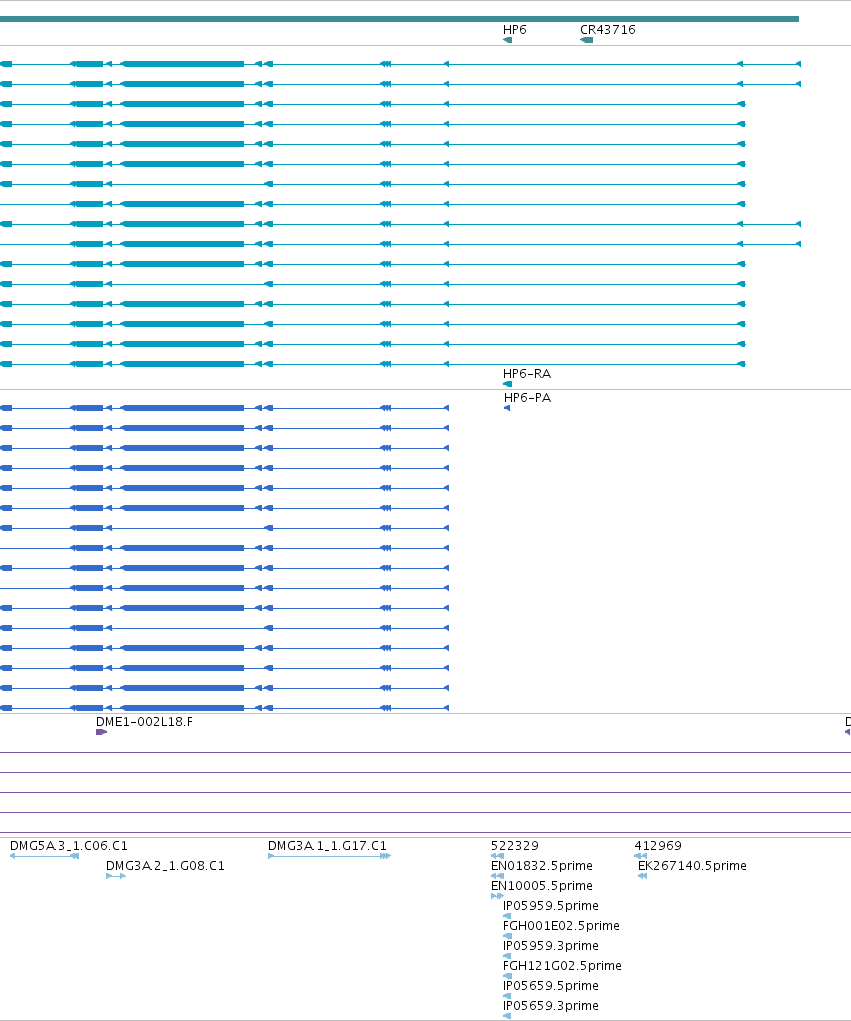Click the EN10005.5prime label

(x=542, y=886)
